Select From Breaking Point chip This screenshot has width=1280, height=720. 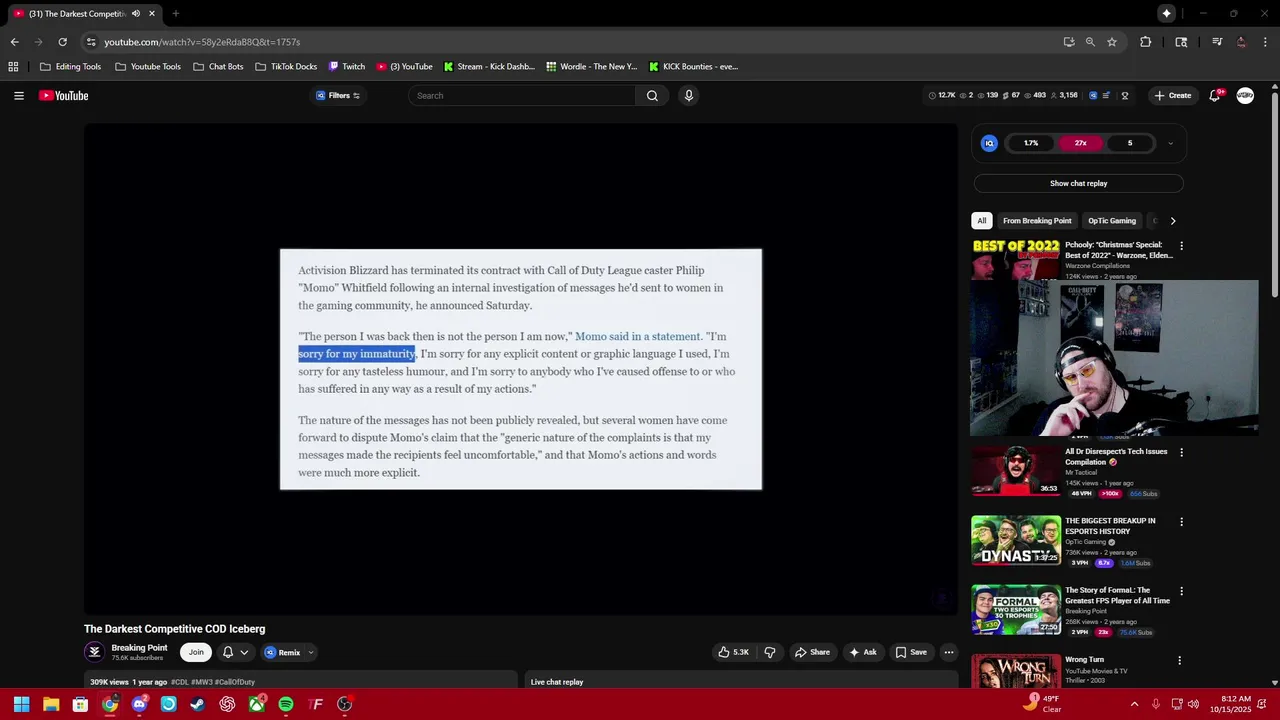1037,221
